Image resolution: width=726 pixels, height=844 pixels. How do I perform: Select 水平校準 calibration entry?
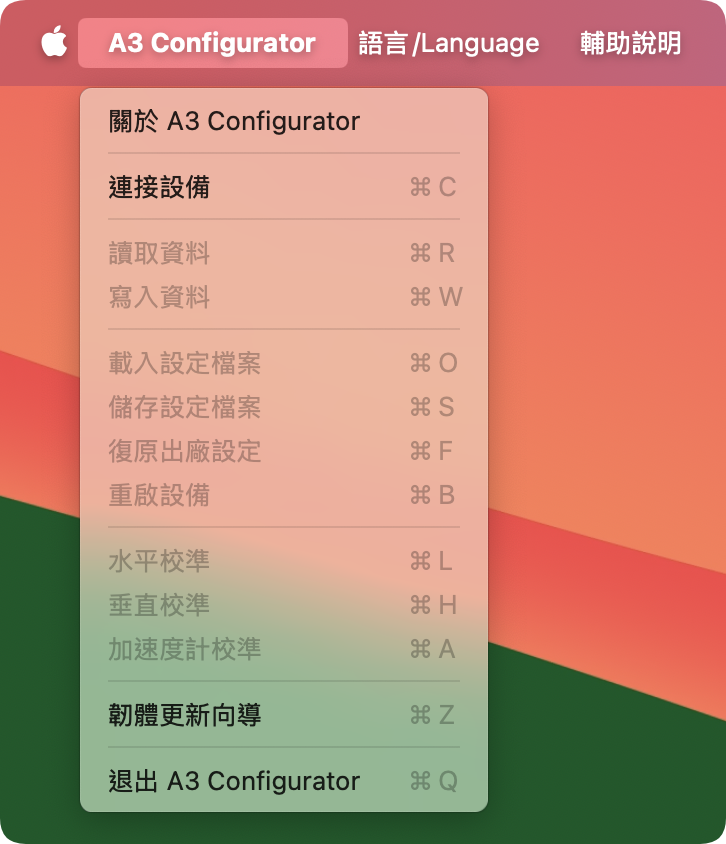(x=160, y=561)
